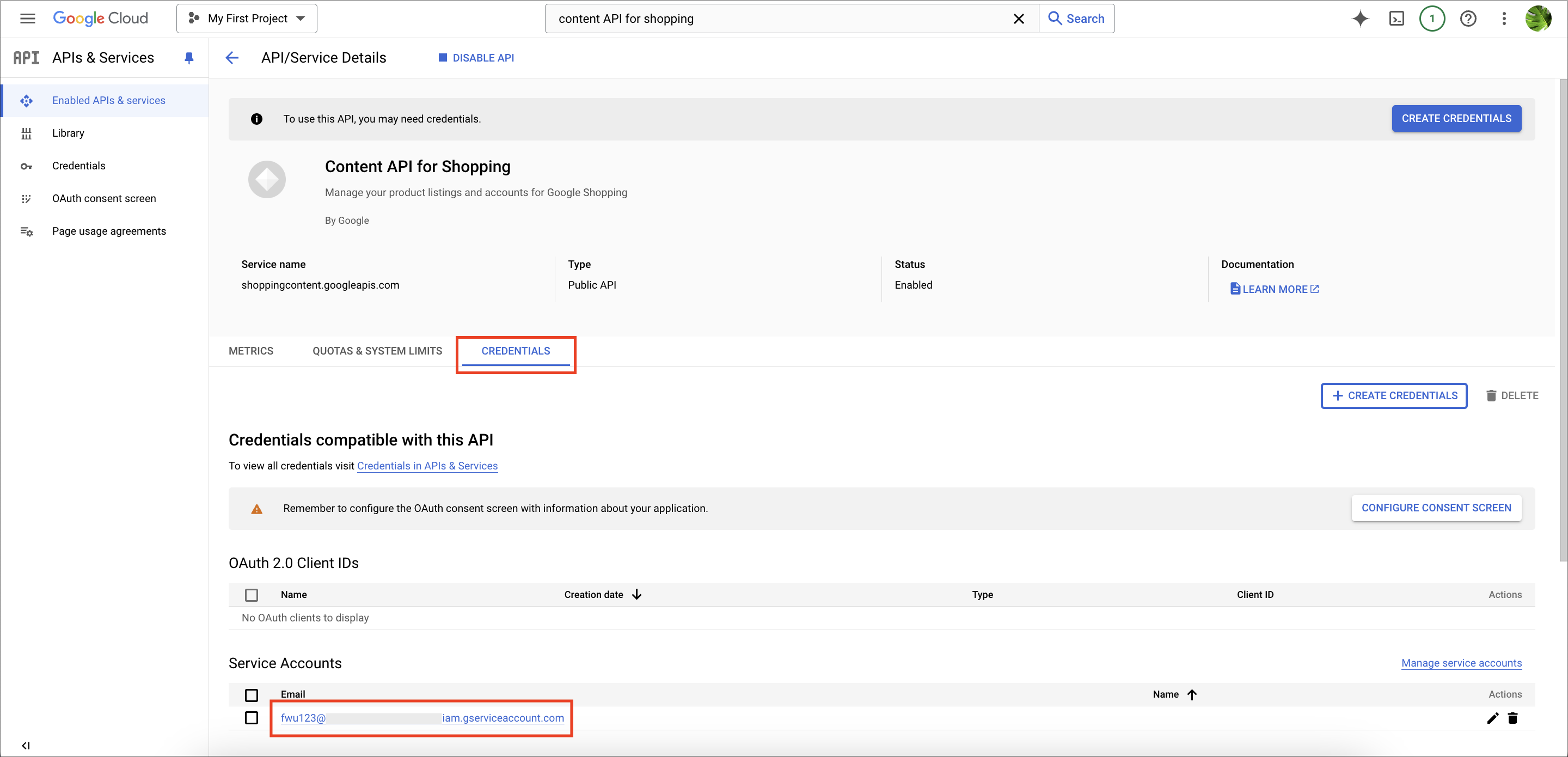Select Enabled APIs & services
This screenshot has width=1568, height=757.
[x=105, y=101]
